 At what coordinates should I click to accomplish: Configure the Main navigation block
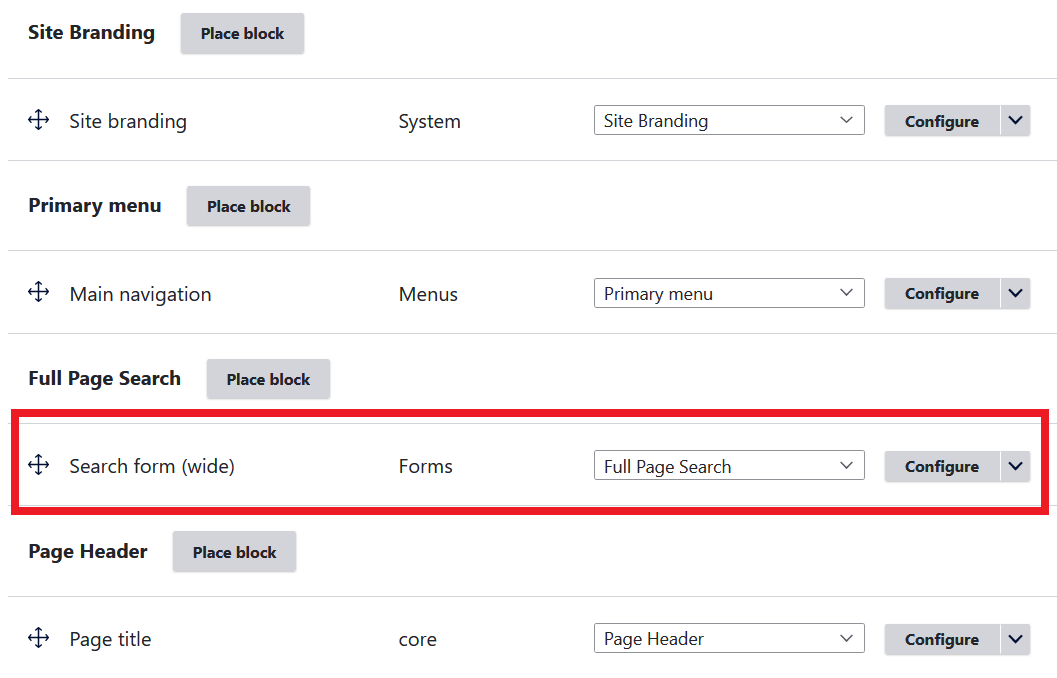[x=941, y=294]
